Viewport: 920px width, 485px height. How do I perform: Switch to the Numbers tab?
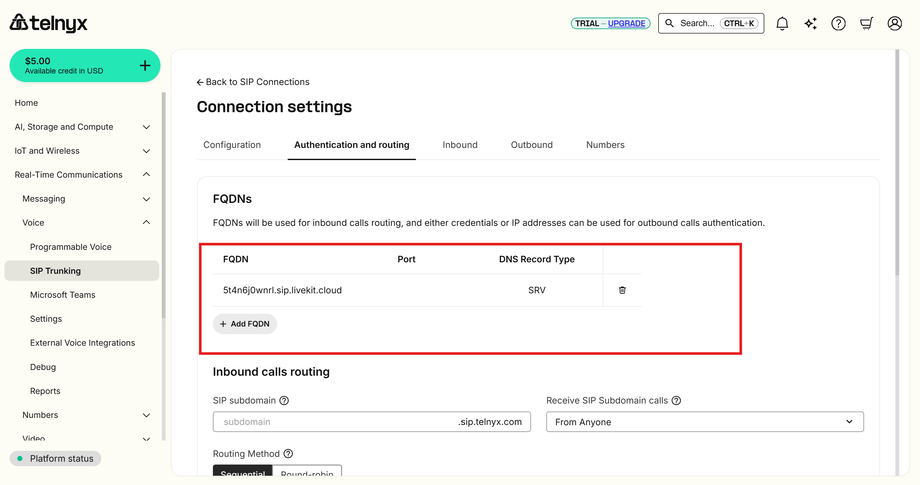point(605,145)
